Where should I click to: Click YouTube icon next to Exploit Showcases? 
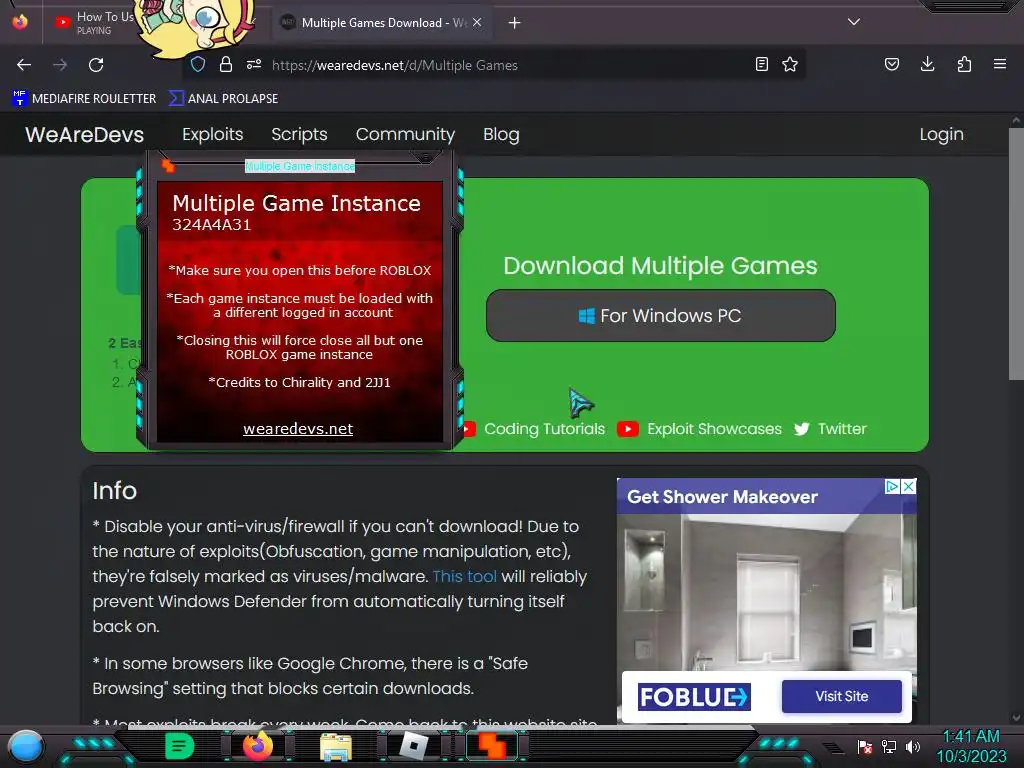coord(628,429)
